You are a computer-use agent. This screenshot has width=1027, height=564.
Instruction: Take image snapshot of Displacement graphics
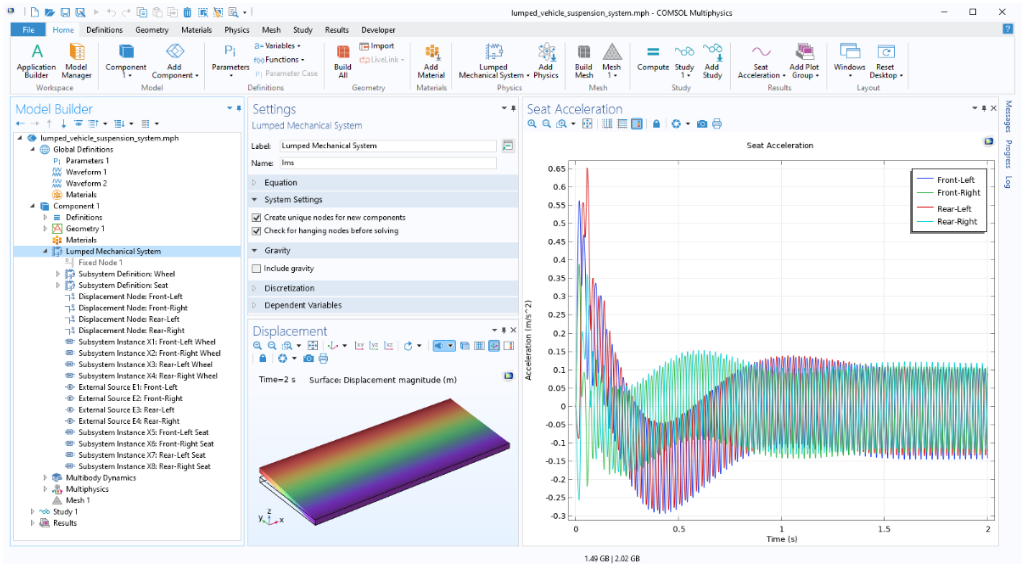[x=308, y=358]
